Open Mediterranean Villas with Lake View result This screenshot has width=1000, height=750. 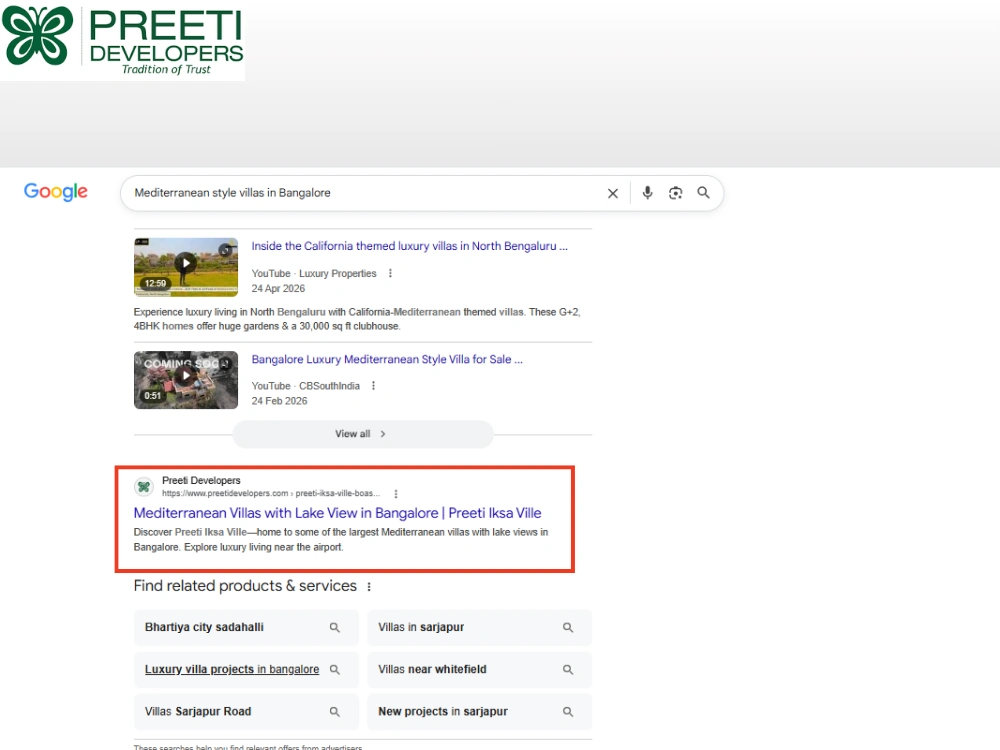coord(337,513)
